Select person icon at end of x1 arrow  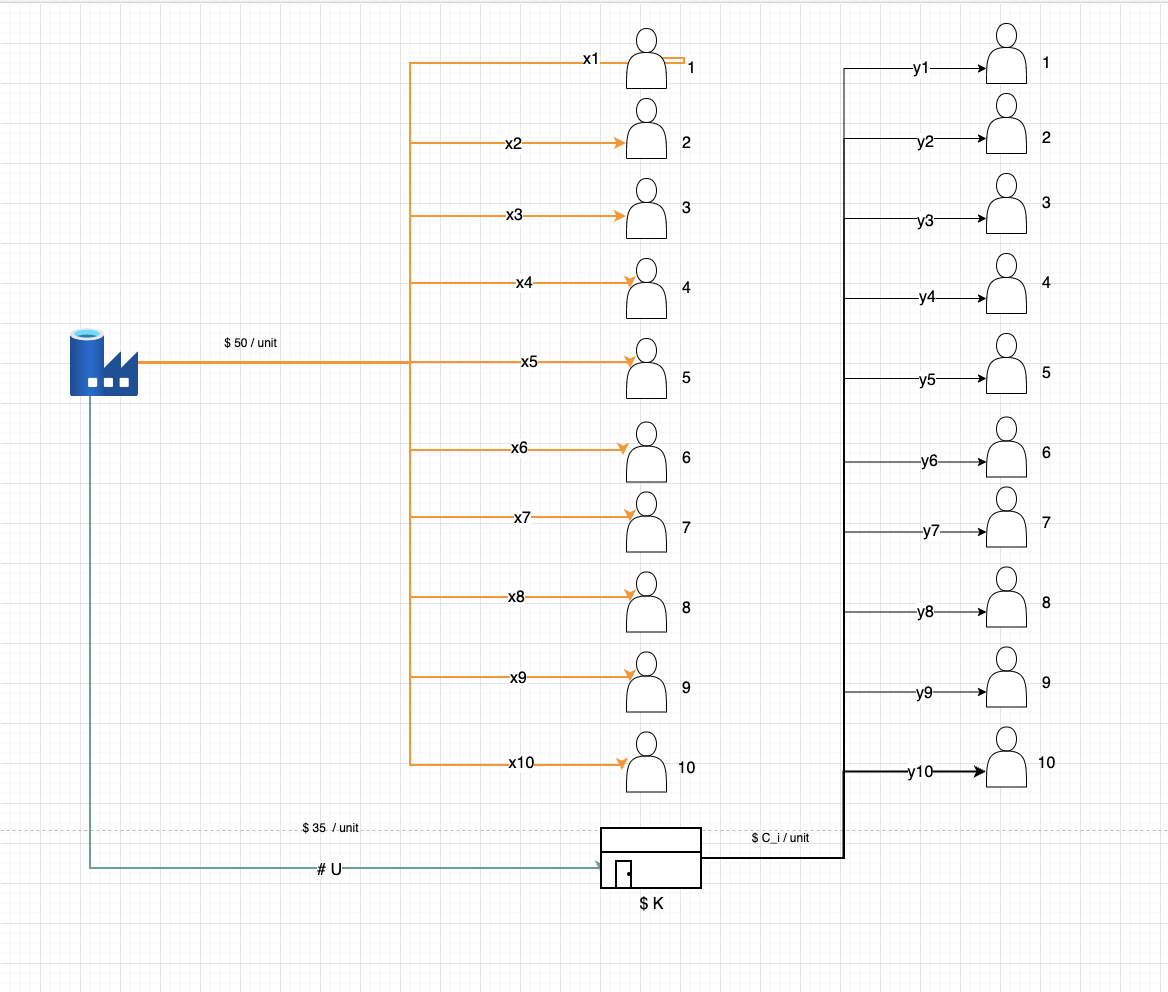647,59
